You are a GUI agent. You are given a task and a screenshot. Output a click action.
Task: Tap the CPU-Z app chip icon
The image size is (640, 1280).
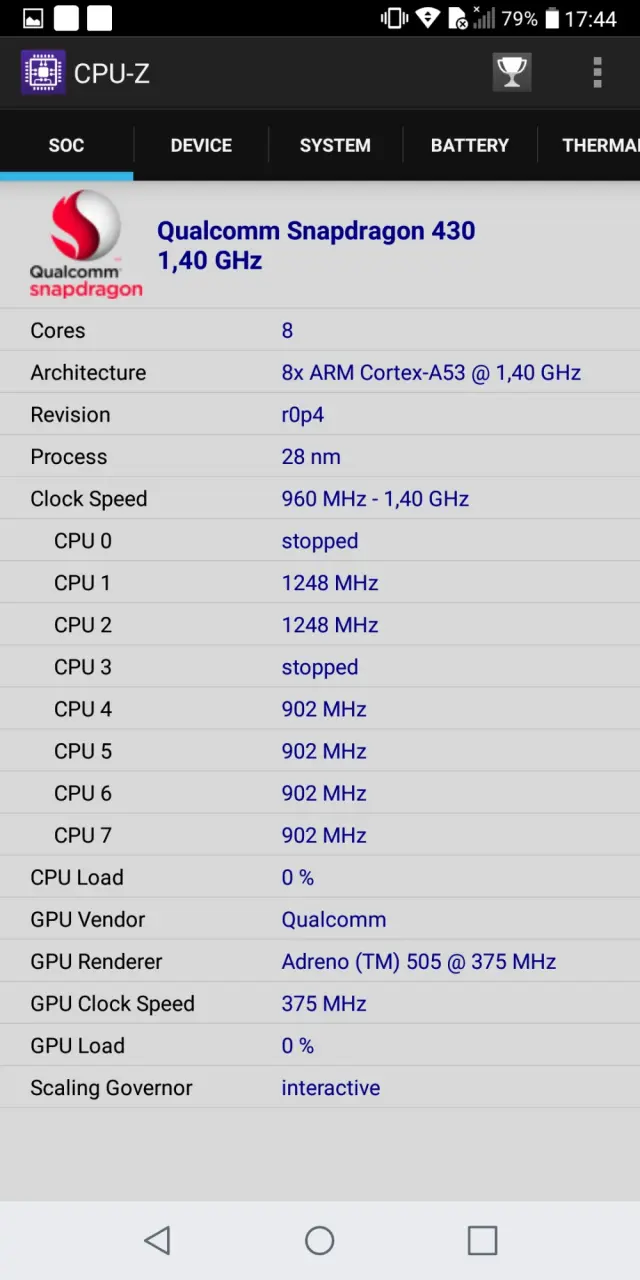(x=43, y=73)
